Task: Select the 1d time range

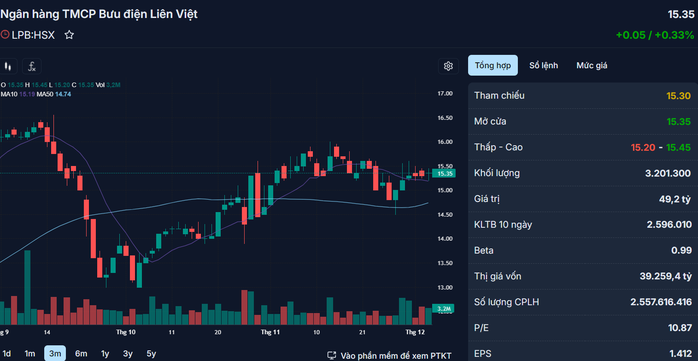Action: (x=7, y=354)
